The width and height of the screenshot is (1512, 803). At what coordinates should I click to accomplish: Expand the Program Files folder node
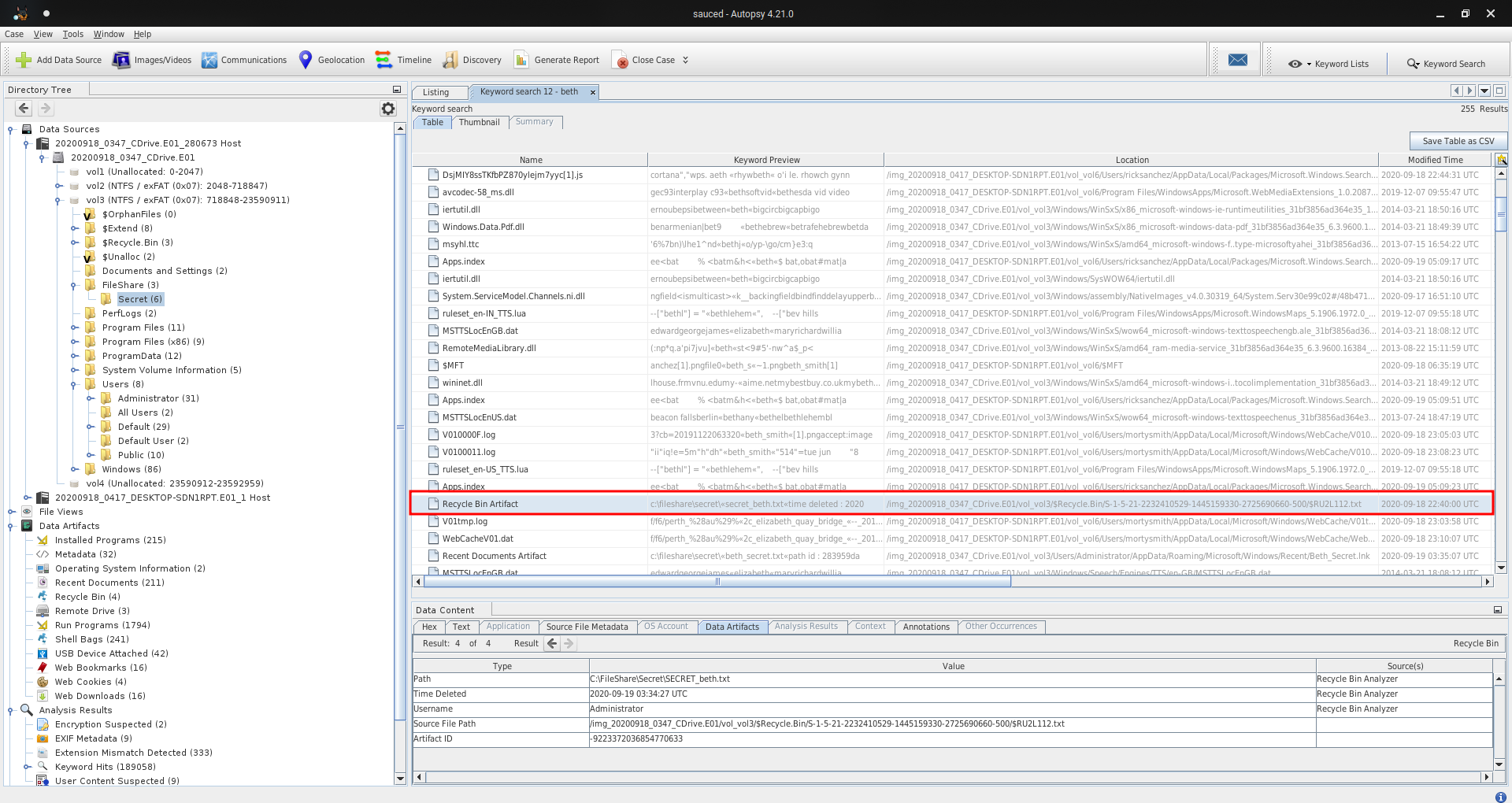coord(75,327)
